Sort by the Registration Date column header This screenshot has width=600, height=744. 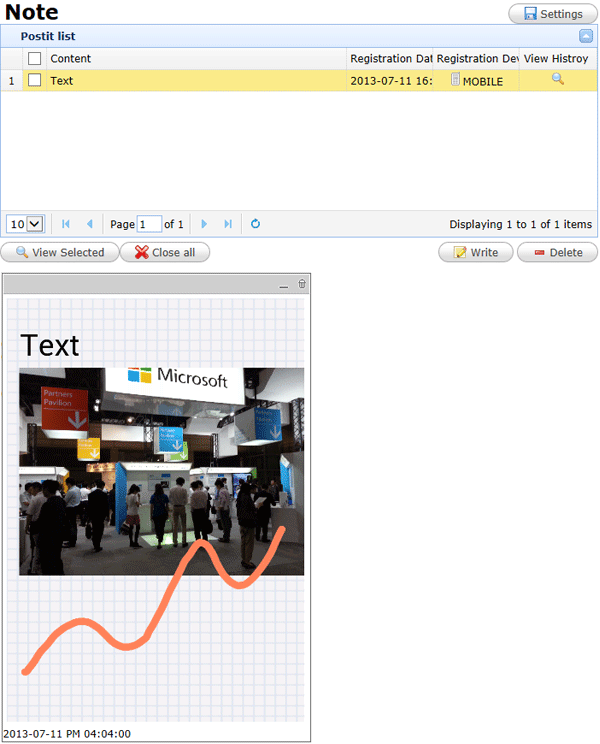pos(391,59)
